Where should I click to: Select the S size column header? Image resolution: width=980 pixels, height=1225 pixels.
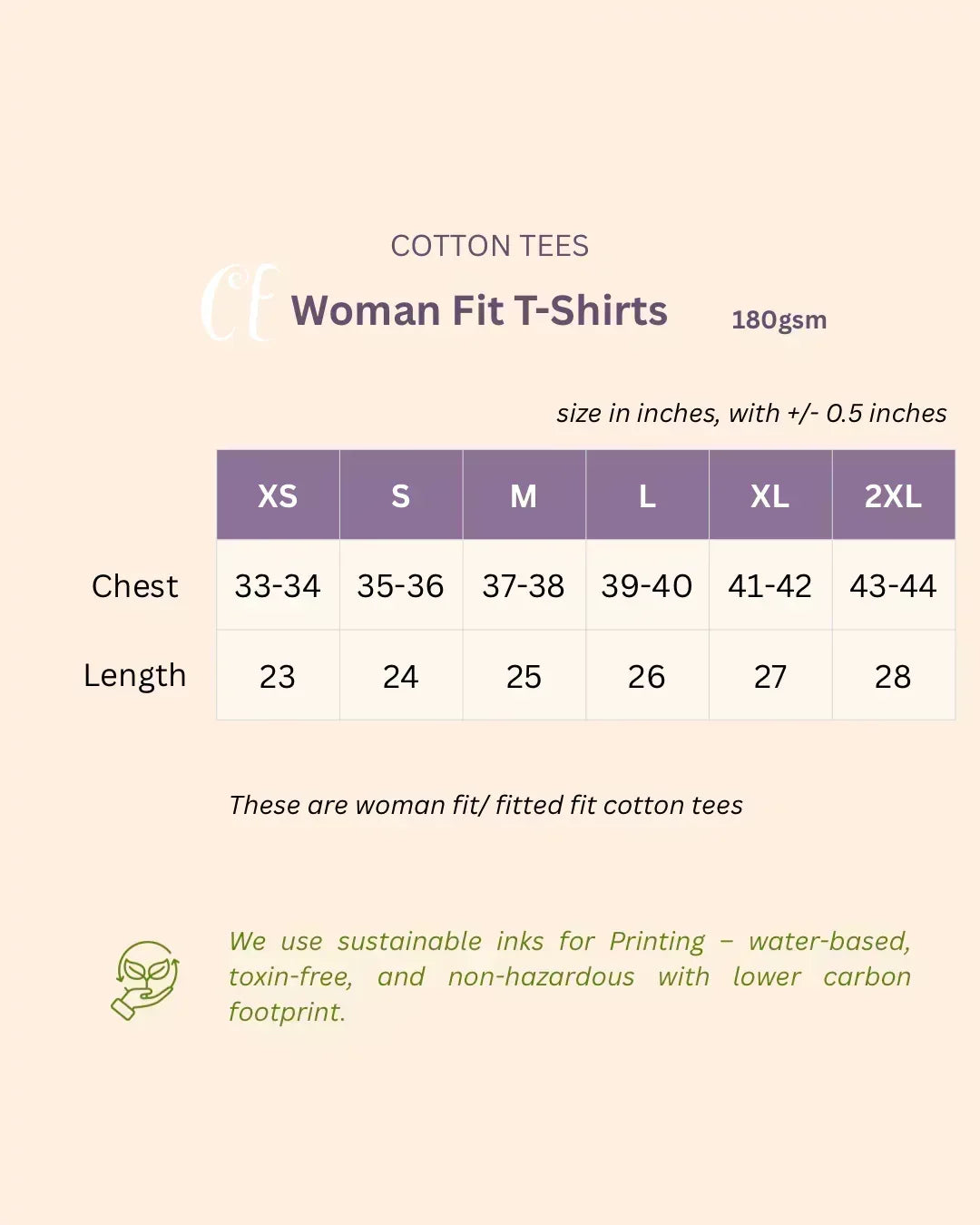pos(401,495)
